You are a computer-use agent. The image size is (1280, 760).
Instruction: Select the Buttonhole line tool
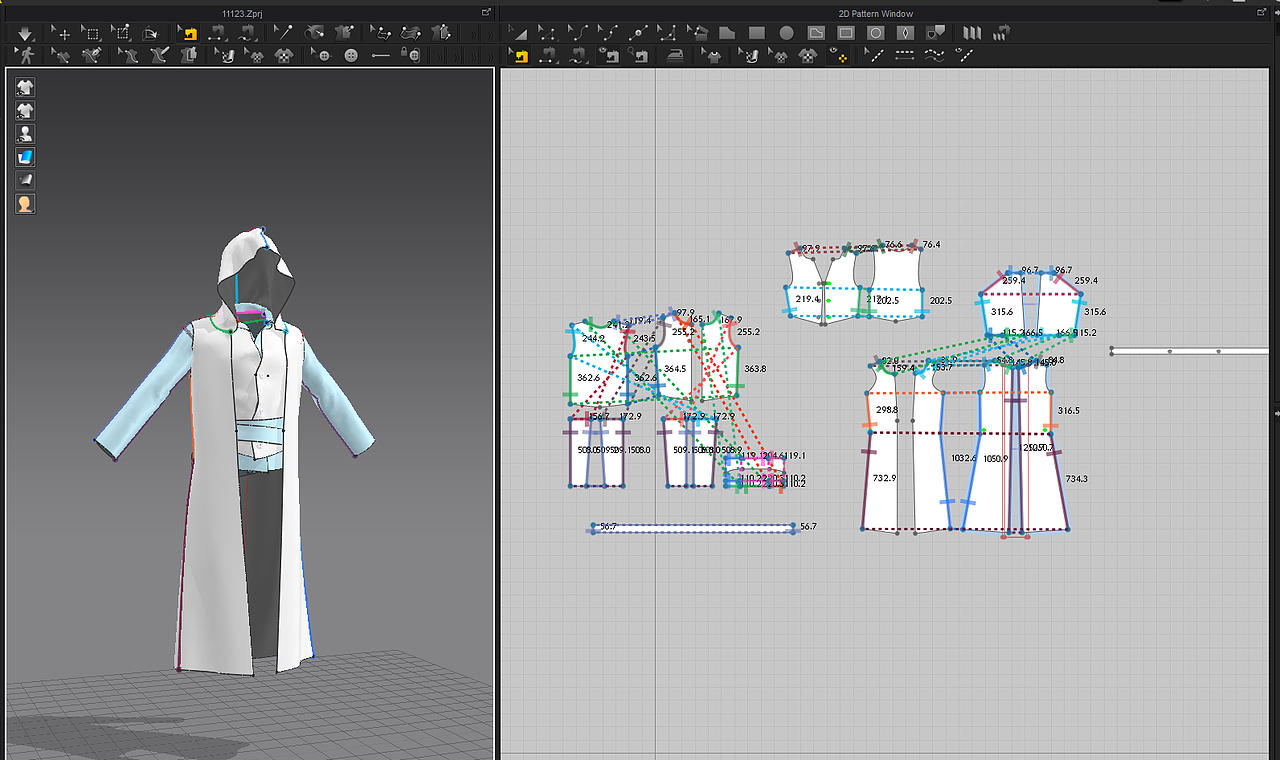[x=381, y=56]
